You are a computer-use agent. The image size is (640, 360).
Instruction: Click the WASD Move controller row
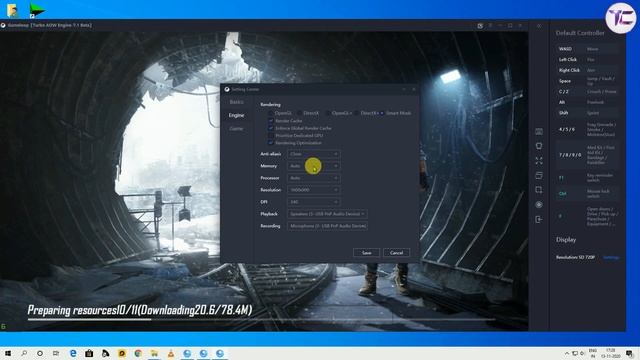pyautogui.click(x=587, y=49)
